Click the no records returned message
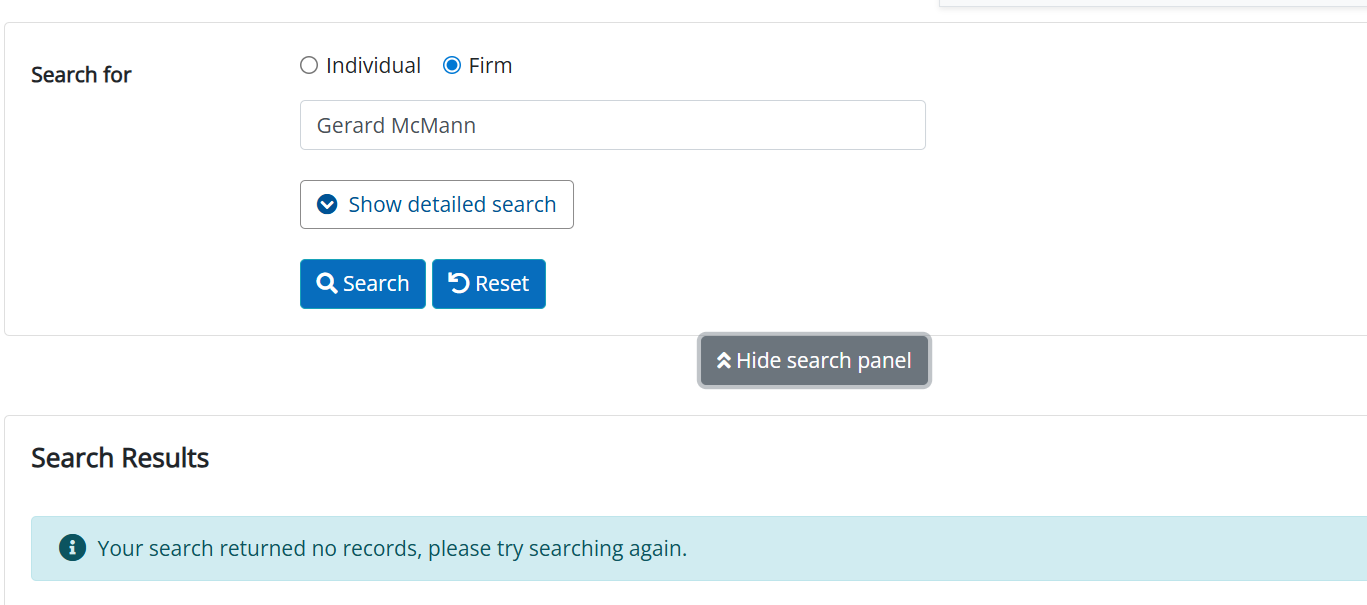 392,548
